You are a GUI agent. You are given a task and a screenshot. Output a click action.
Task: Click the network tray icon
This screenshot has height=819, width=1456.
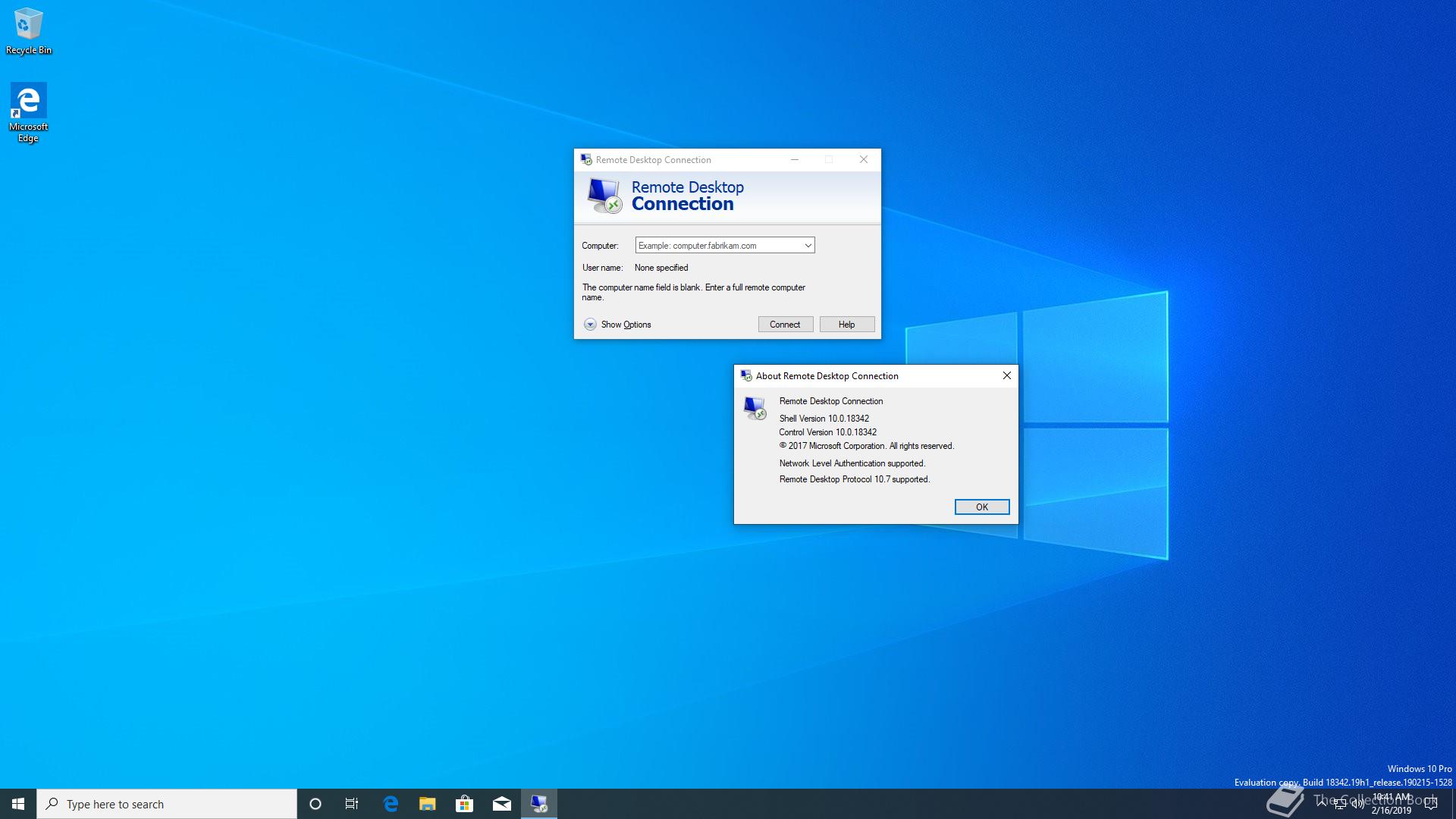tap(1340, 804)
